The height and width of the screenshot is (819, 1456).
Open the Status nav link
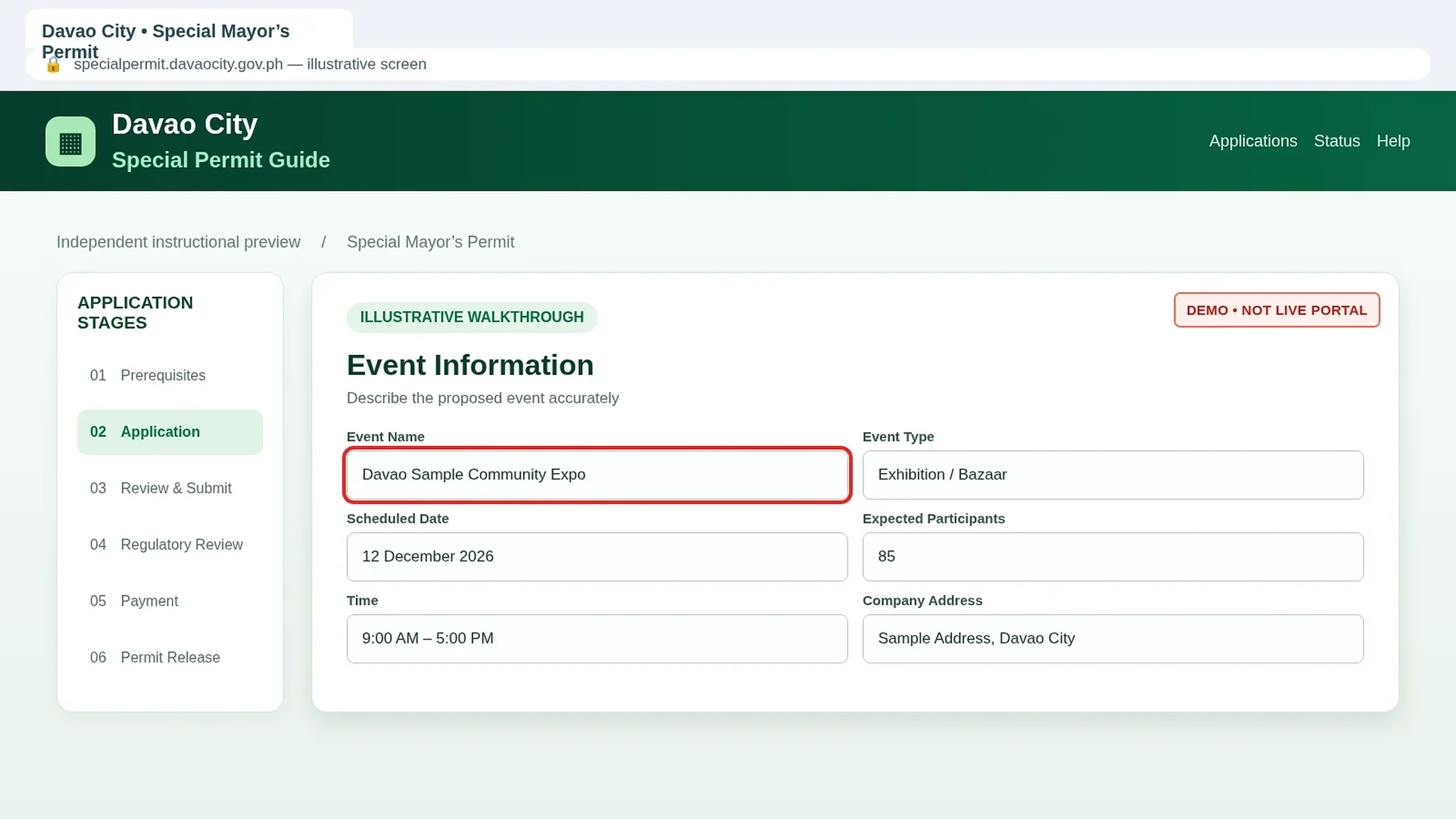[1337, 141]
